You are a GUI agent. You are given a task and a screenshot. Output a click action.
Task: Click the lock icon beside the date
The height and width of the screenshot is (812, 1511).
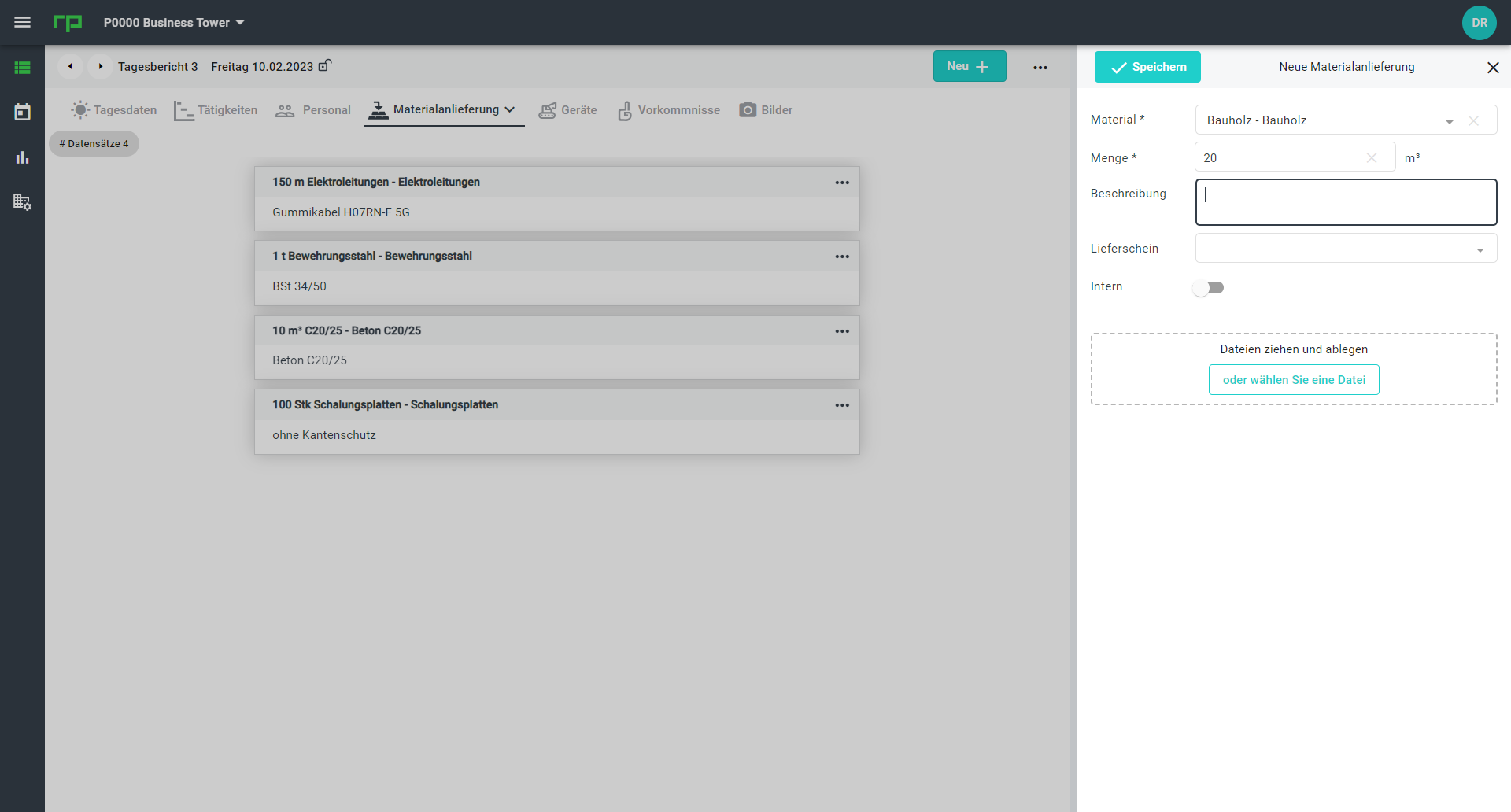tap(324, 66)
